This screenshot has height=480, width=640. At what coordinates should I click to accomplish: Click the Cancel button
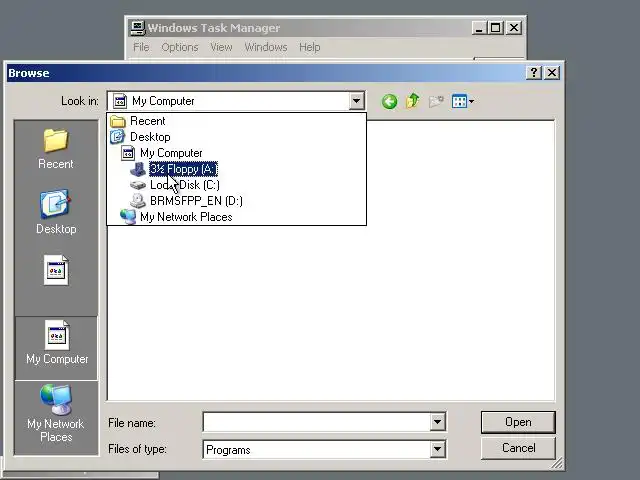(x=518, y=448)
